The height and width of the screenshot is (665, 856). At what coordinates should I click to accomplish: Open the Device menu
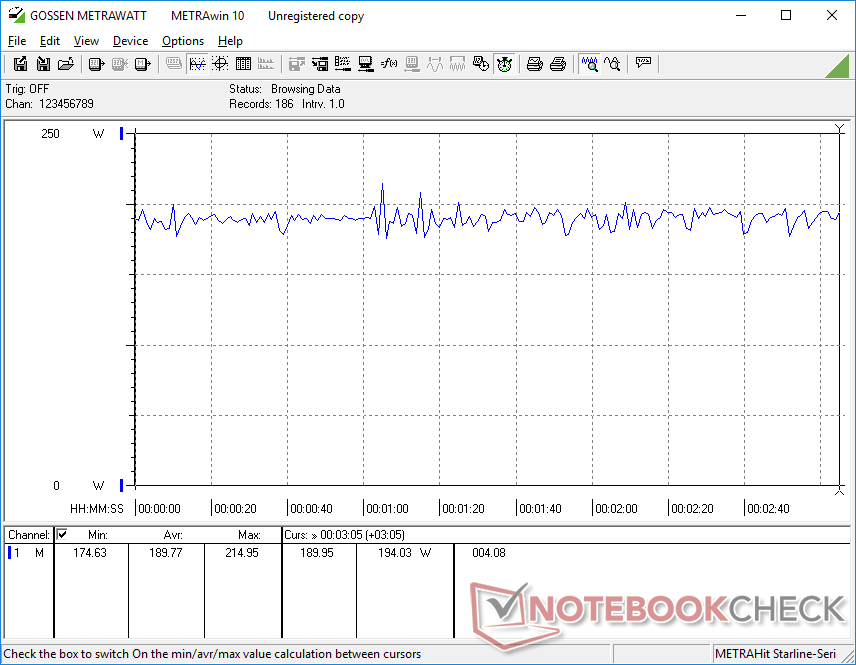click(130, 41)
